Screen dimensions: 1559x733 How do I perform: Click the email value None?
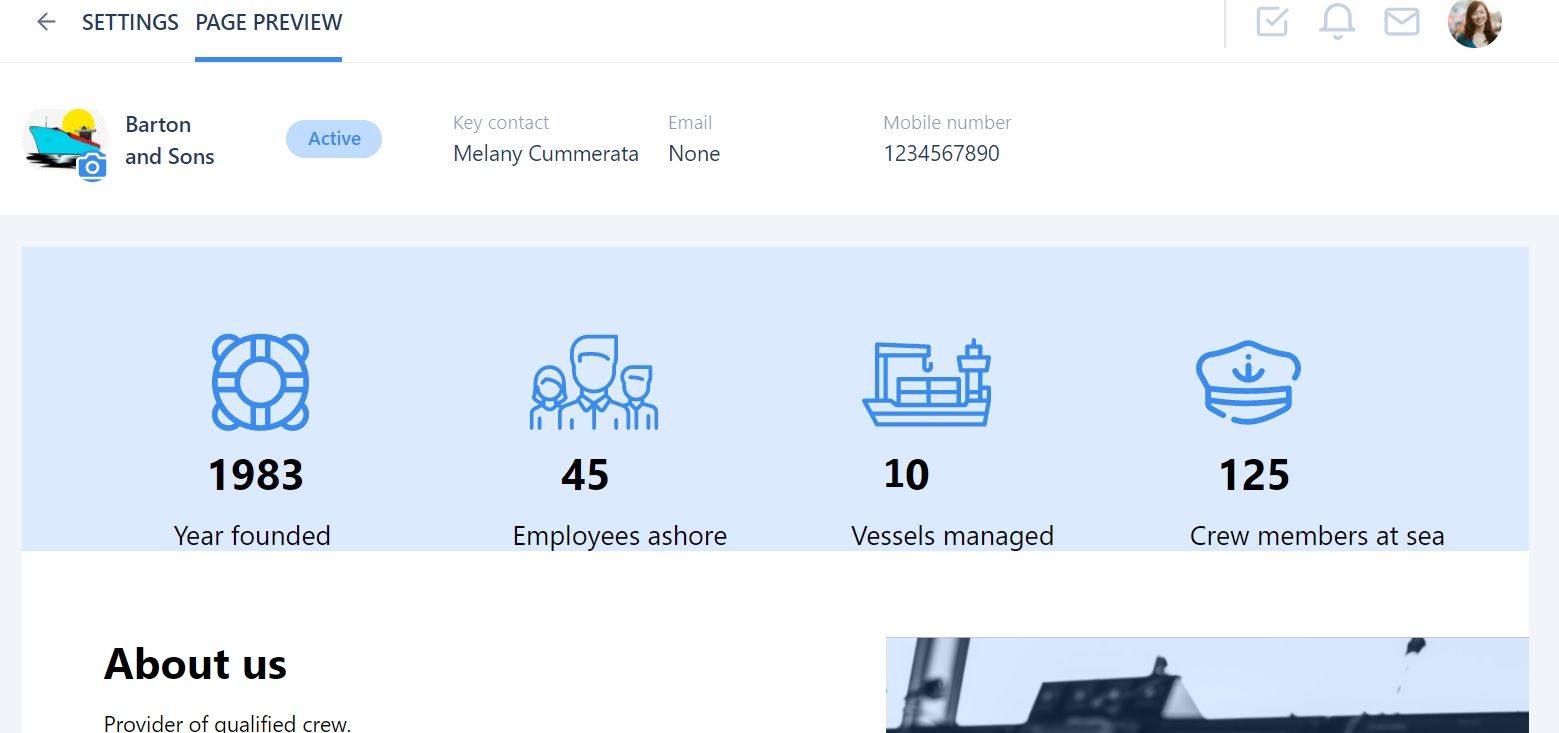(694, 154)
